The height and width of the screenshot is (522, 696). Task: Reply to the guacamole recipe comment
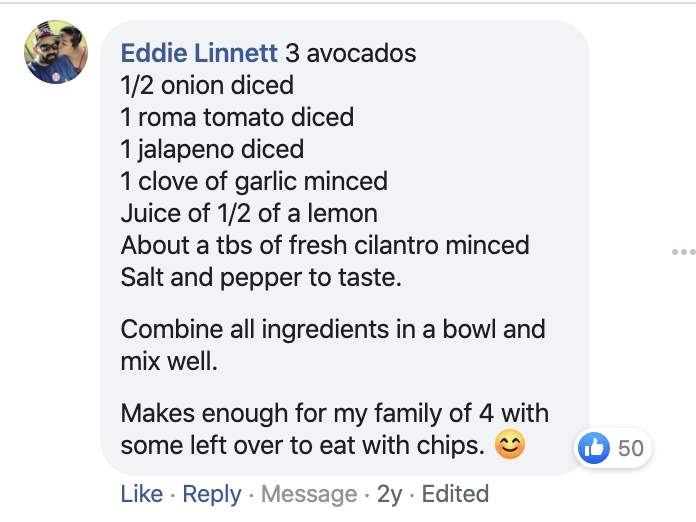211,494
